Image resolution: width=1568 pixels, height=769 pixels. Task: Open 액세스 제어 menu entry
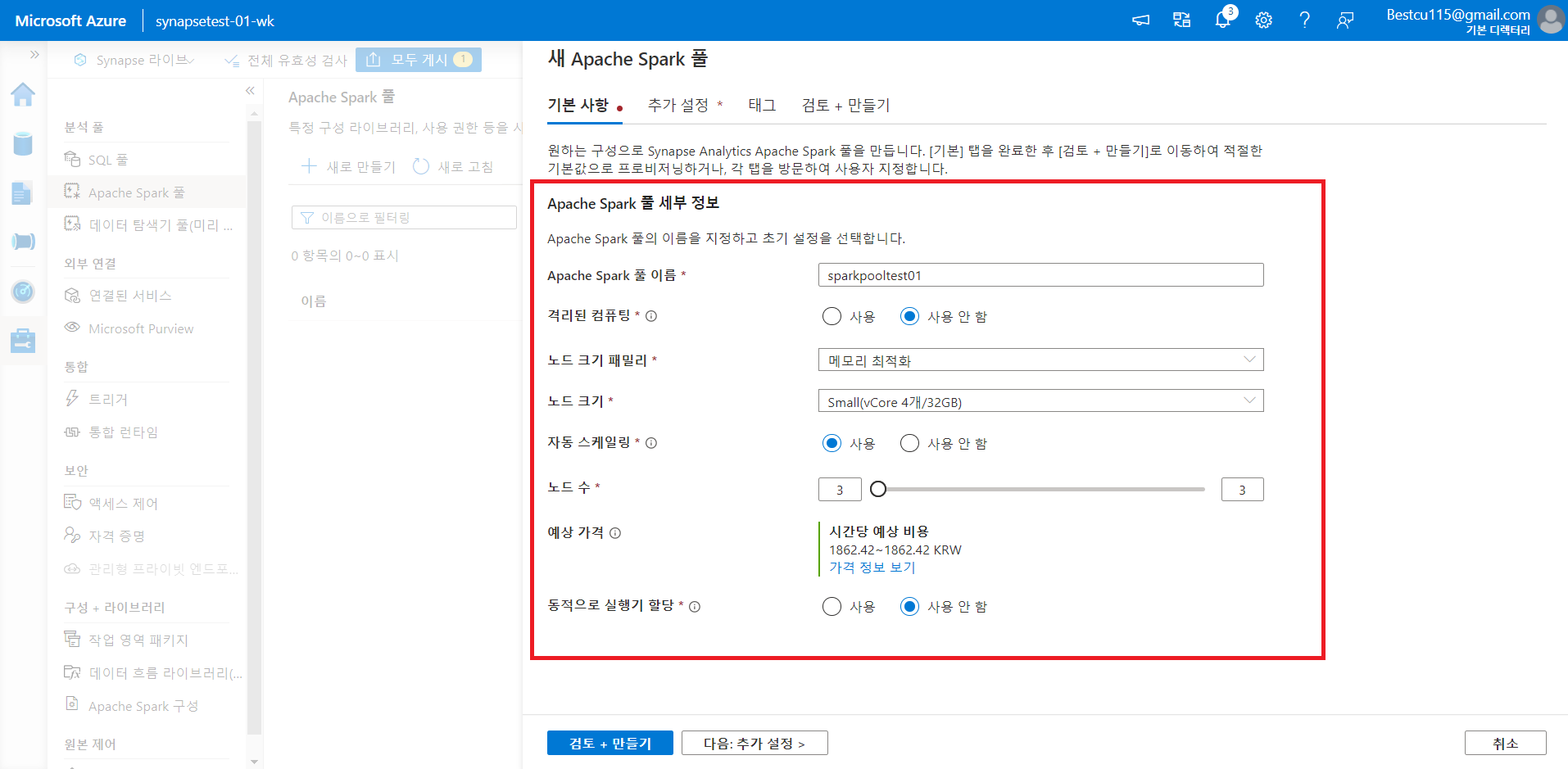pos(147,503)
